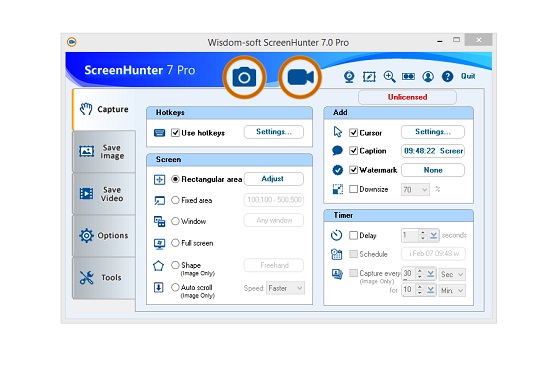Viewport: 550px width, 373px height.
Task: Click the video recording camera icon
Action: tap(300, 77)
